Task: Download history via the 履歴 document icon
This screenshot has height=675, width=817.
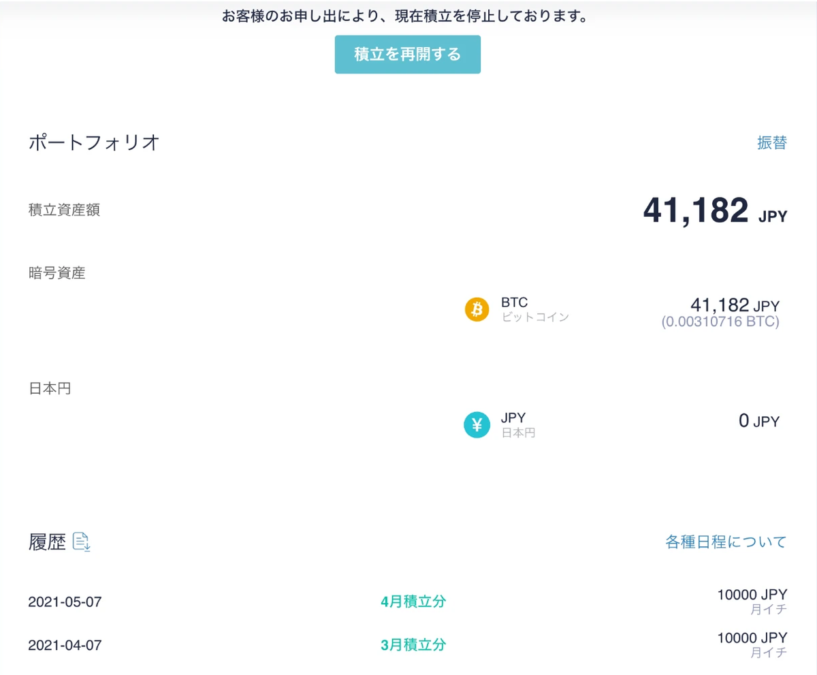Action: coord(81,542)
